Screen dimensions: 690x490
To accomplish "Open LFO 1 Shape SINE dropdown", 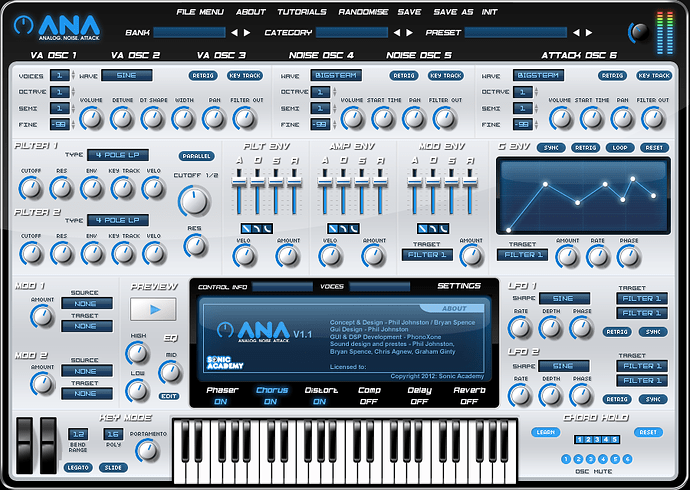I will pyautogui.click(x=564, y=299).
